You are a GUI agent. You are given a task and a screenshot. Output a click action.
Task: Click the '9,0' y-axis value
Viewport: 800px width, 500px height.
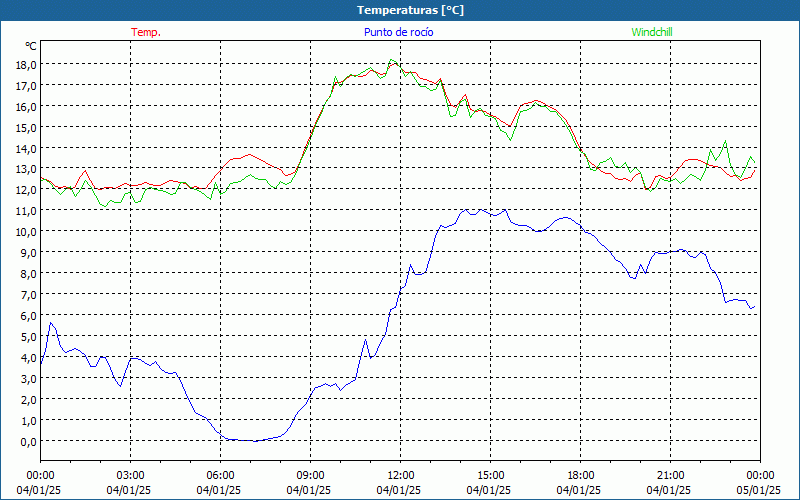[31, 253]
